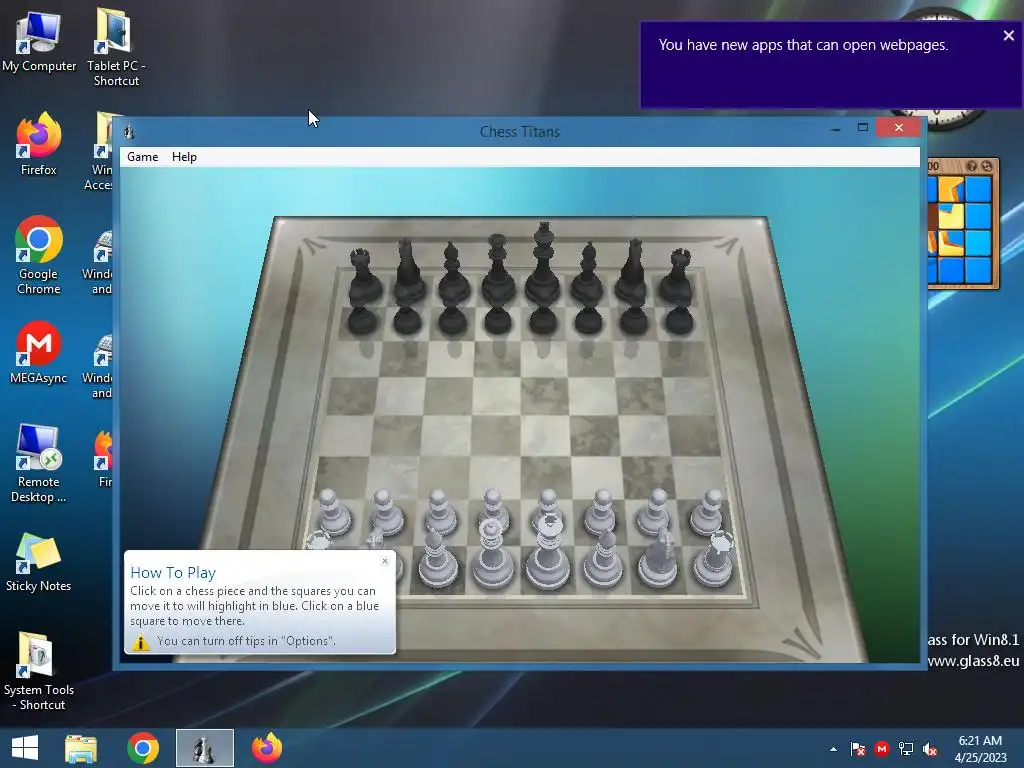The width and height of the screenshot is (1024, 768).
Task: Select Google Chrome desktop shortcut
Action: pyautogui.click(x=39, y=255)
